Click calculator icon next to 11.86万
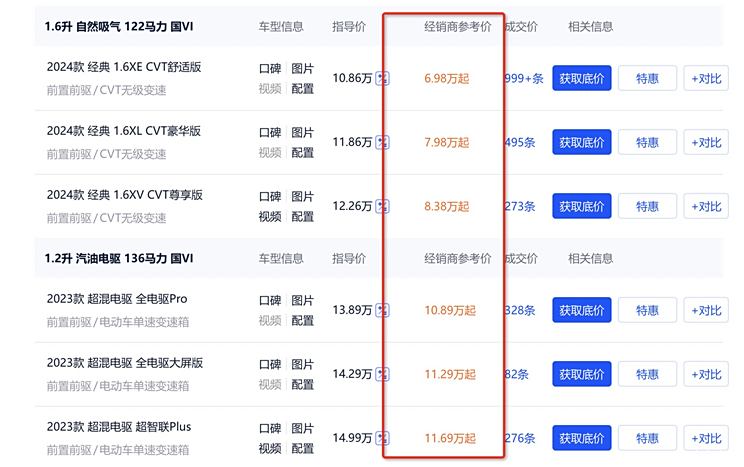 coord(382,142)
